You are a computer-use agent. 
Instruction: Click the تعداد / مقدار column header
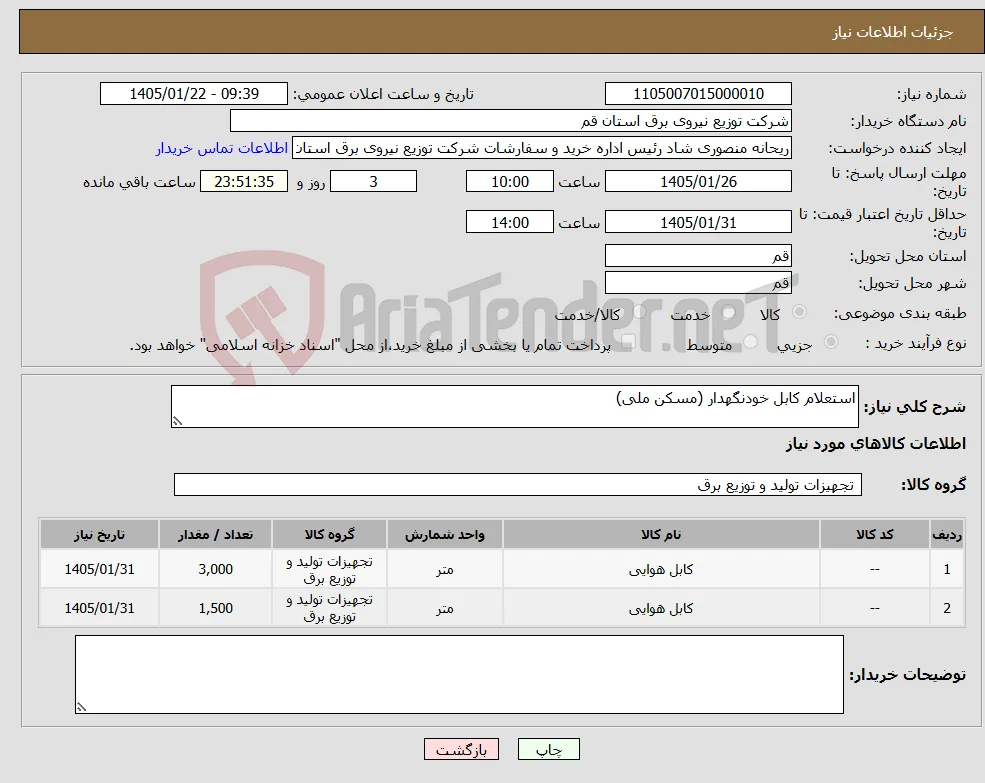coord(215,534)
